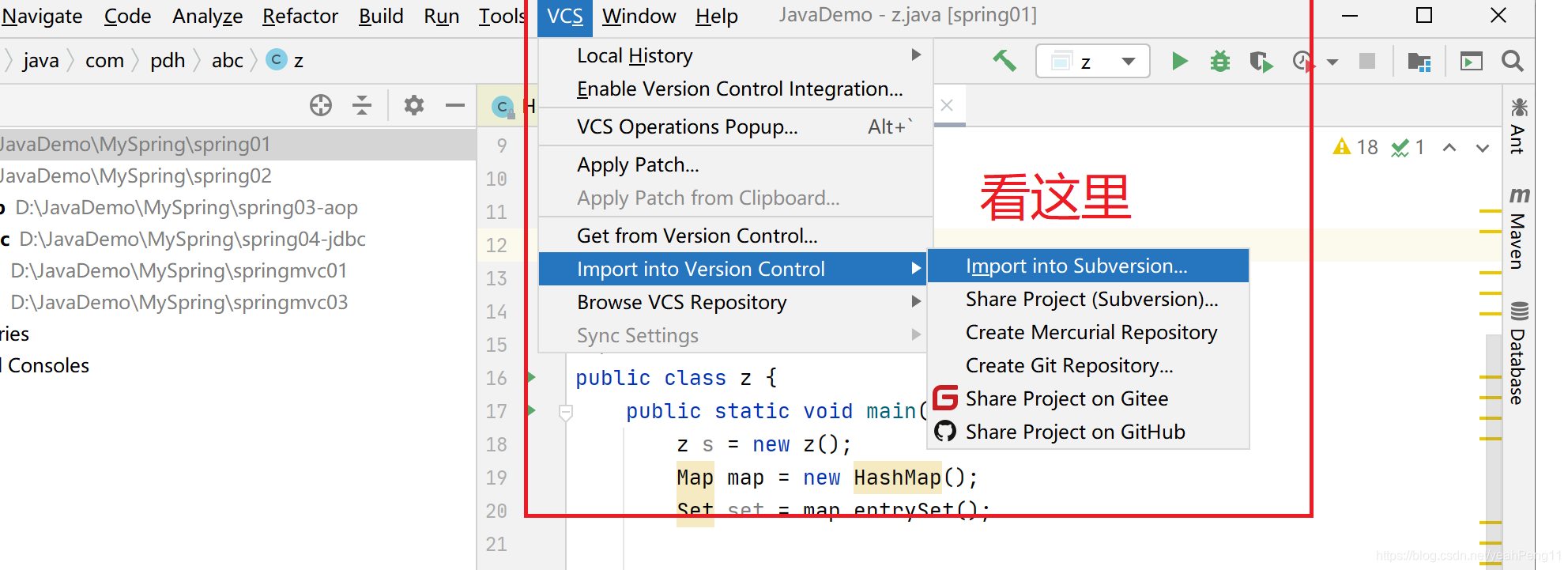1568x570 pixels.
Task: Run the z configuration with play icon
Action: click(x=1179, y=61)
